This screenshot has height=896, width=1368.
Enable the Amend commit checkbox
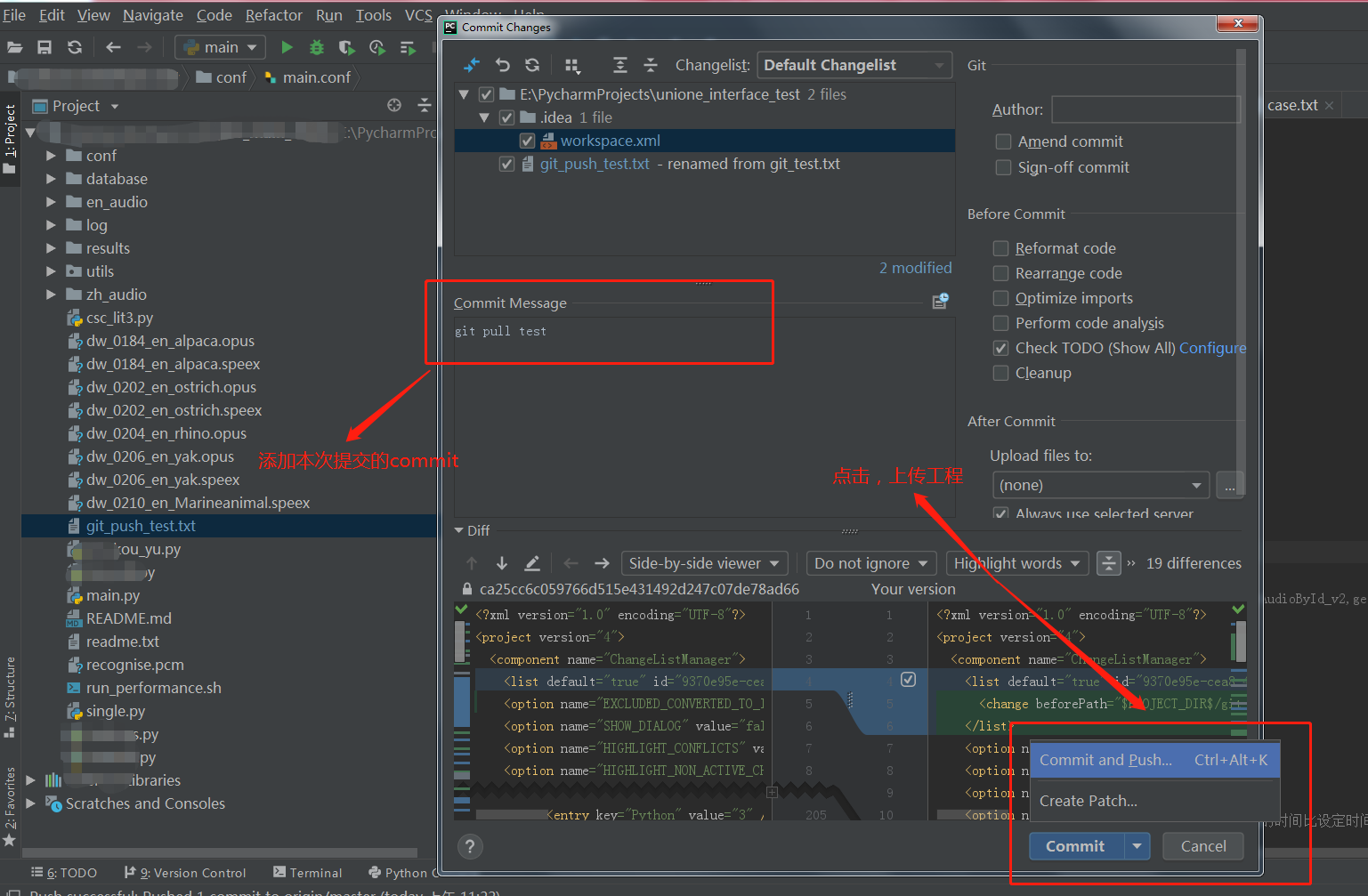pos(1003,141)
